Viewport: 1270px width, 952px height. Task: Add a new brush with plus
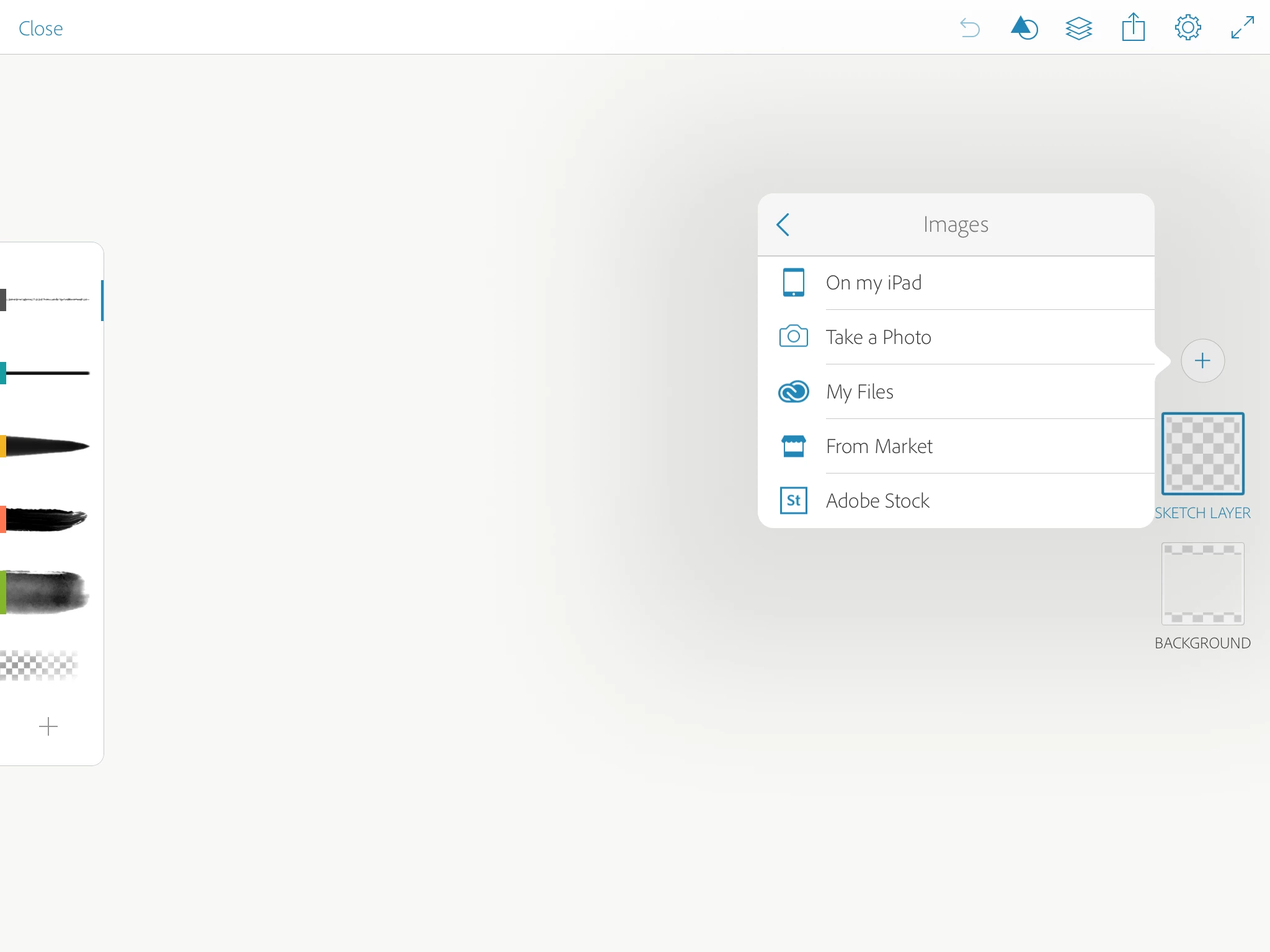click(x=48, y=726)
